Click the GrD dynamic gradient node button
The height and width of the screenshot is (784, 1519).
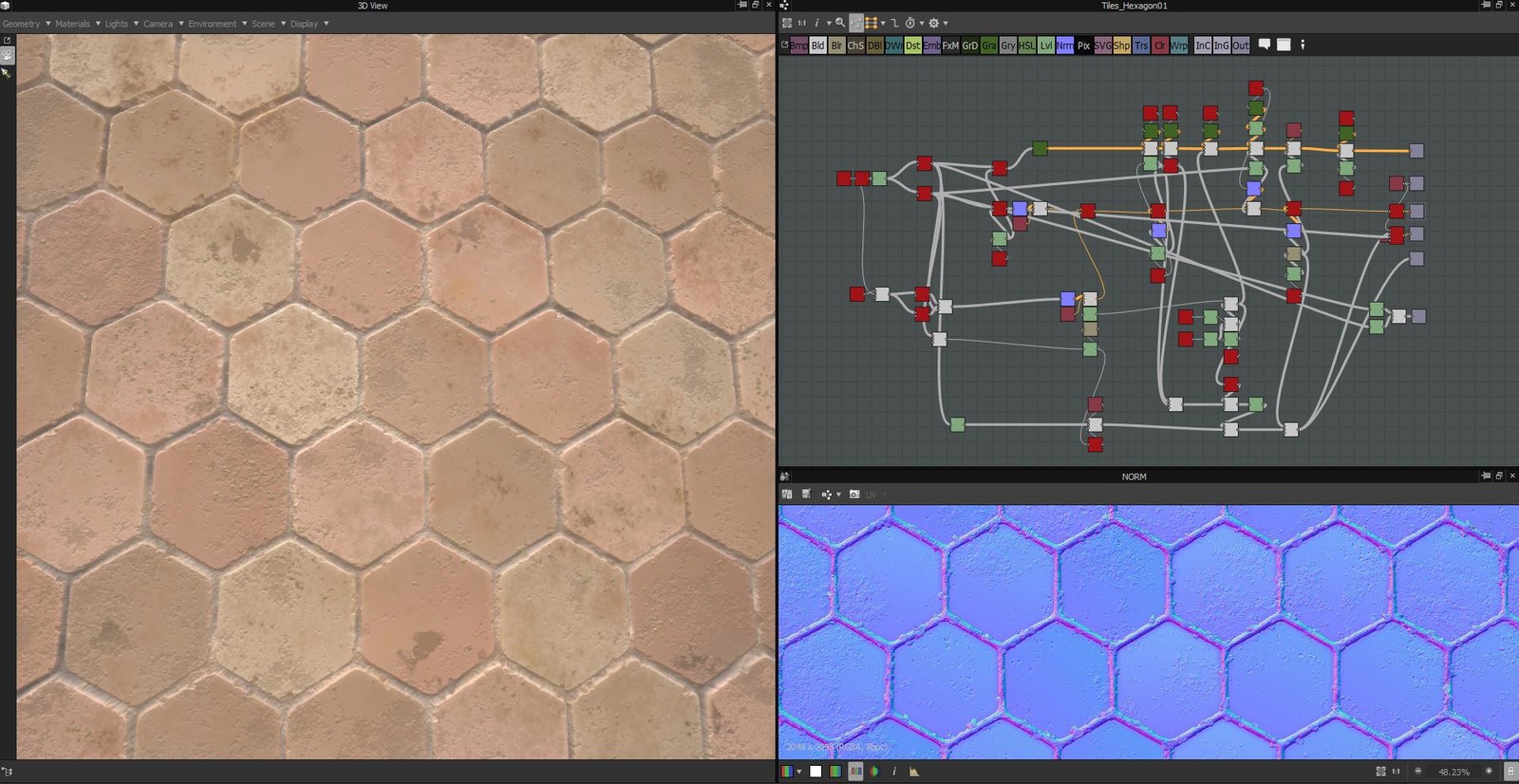[x=969, y=46]
